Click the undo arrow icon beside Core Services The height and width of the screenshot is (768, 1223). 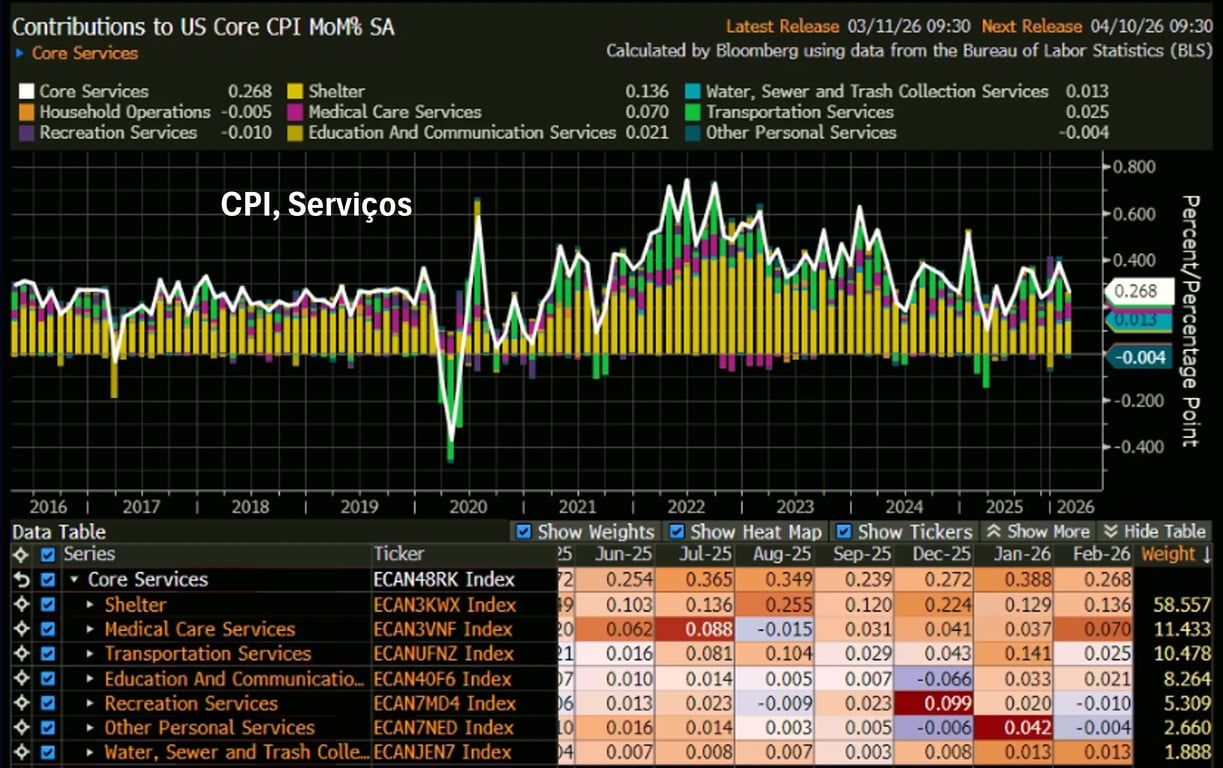tap(20, 580)
